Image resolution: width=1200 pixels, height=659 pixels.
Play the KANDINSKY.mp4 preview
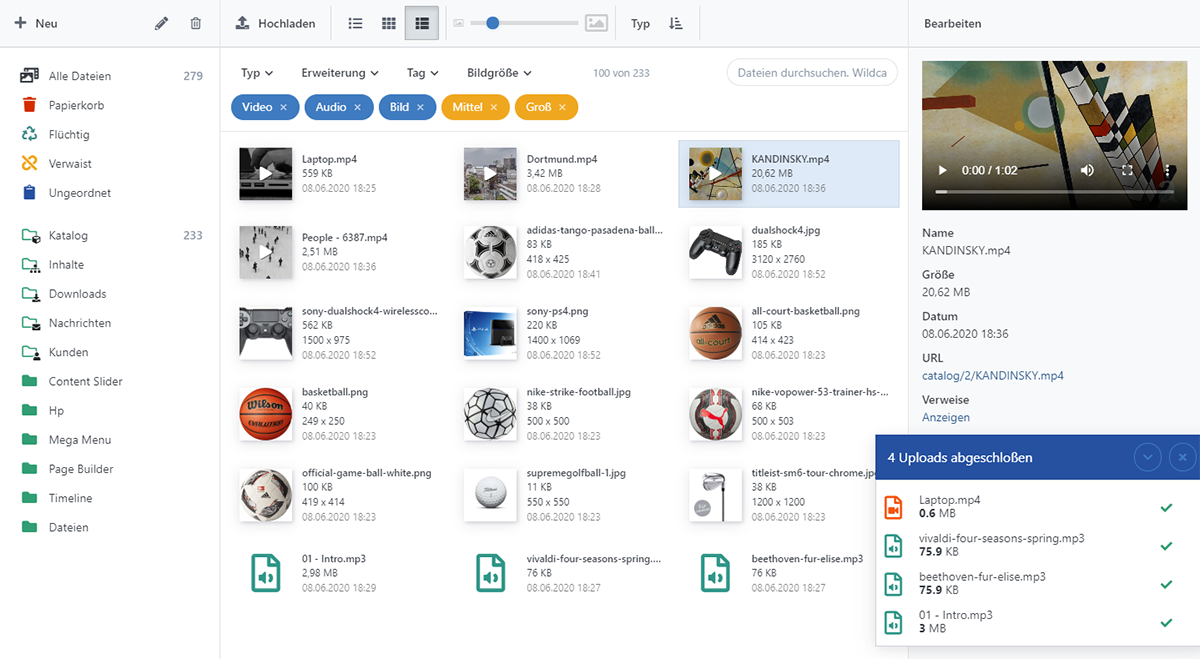pos(941,170)
